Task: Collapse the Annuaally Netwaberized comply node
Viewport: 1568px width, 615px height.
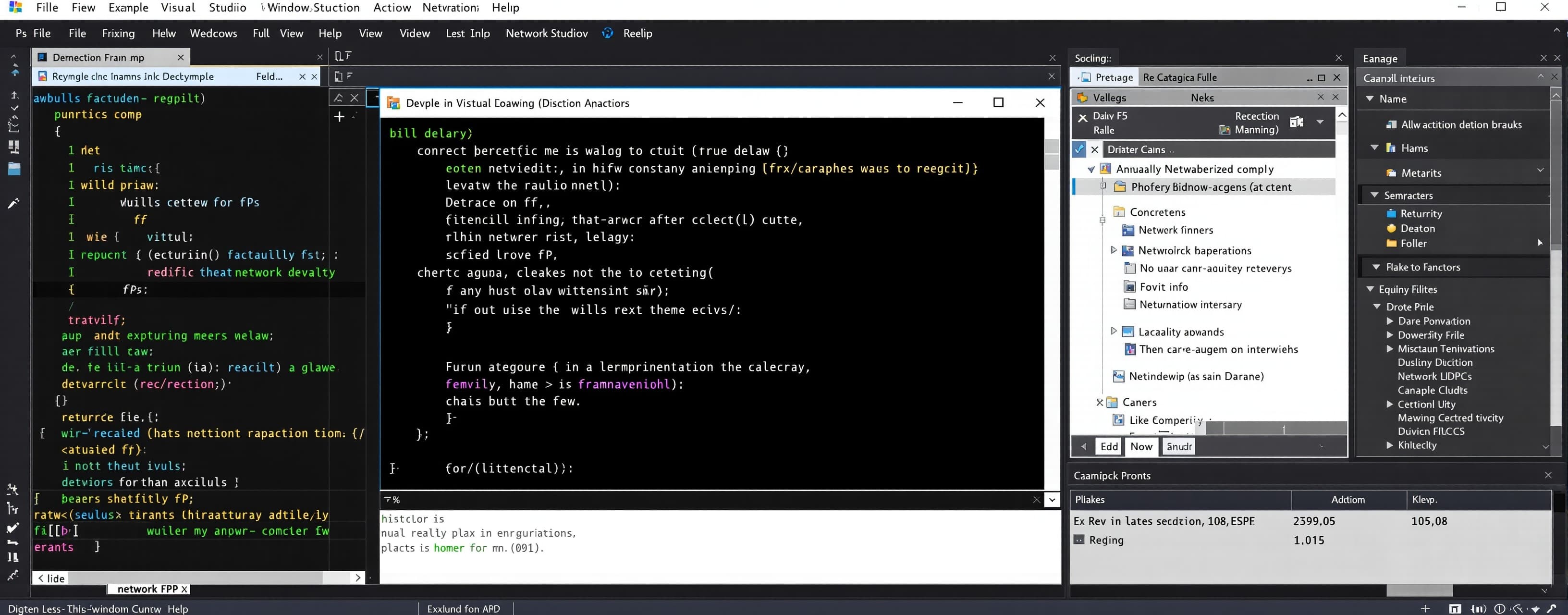Action: 1091,169
